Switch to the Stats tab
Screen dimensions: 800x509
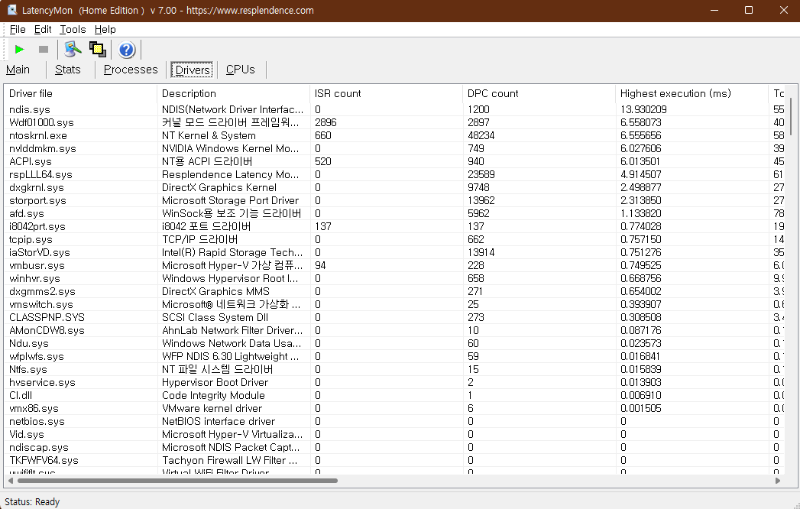[x=68, y=70]
